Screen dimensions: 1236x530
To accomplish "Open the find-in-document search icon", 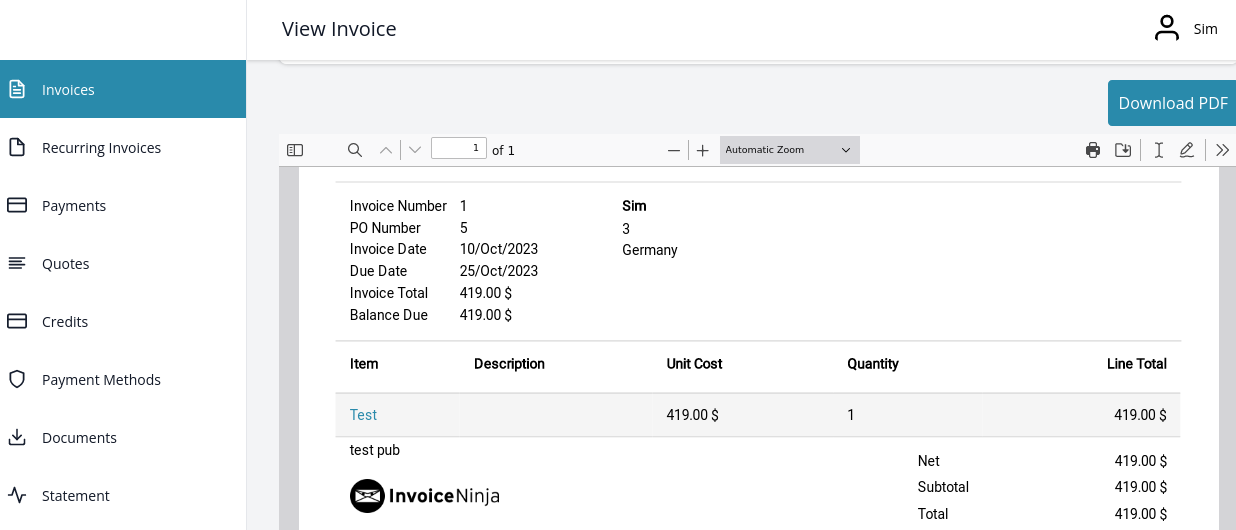I will coord(354,150).
